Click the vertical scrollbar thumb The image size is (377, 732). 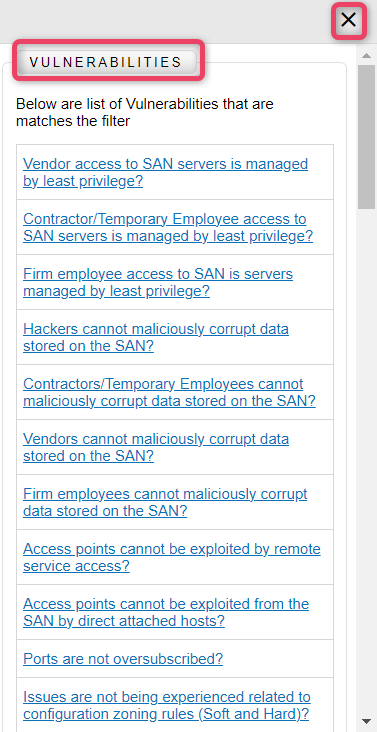[x=367, y=137]
